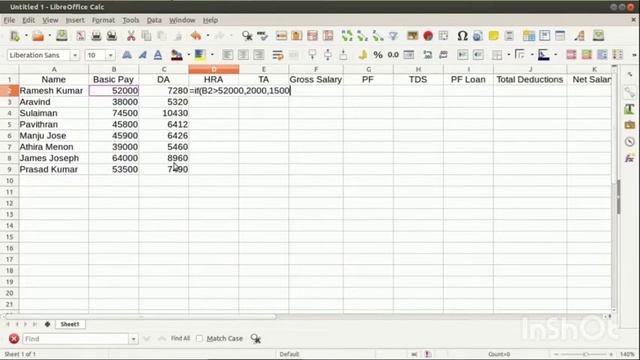Click the New document icon
The width and height of the screenshot is (640, 360).
click(x=15, y=36)
